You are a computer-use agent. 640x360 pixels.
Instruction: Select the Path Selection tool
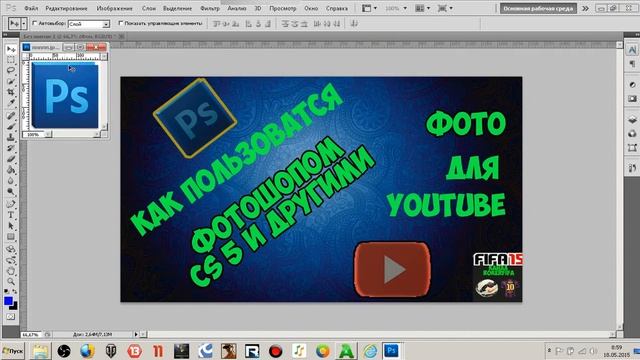(11, 225)
